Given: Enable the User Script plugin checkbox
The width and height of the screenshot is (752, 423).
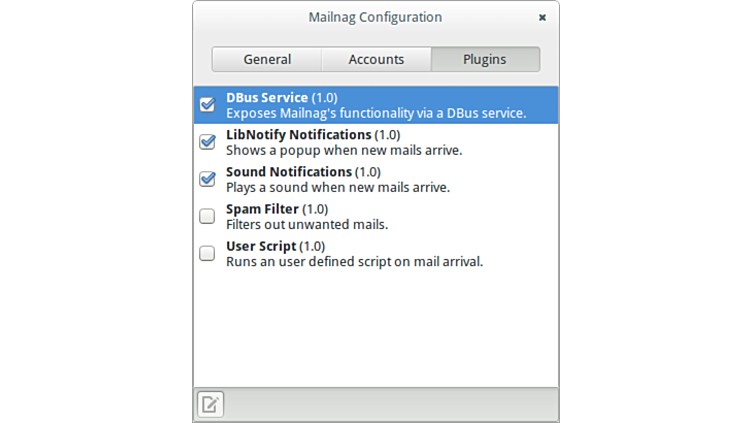Looking at the screenshot, I should (207, 253).
